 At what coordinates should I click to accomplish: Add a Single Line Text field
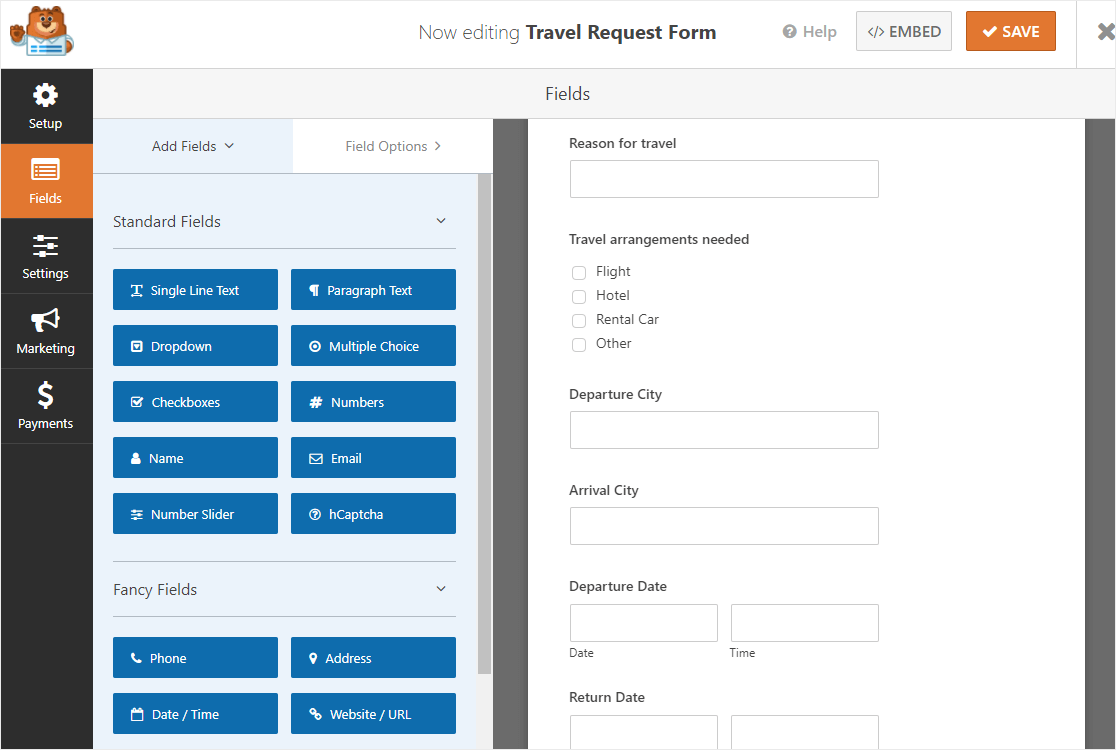pyautogui.click(x=195, y=290)
